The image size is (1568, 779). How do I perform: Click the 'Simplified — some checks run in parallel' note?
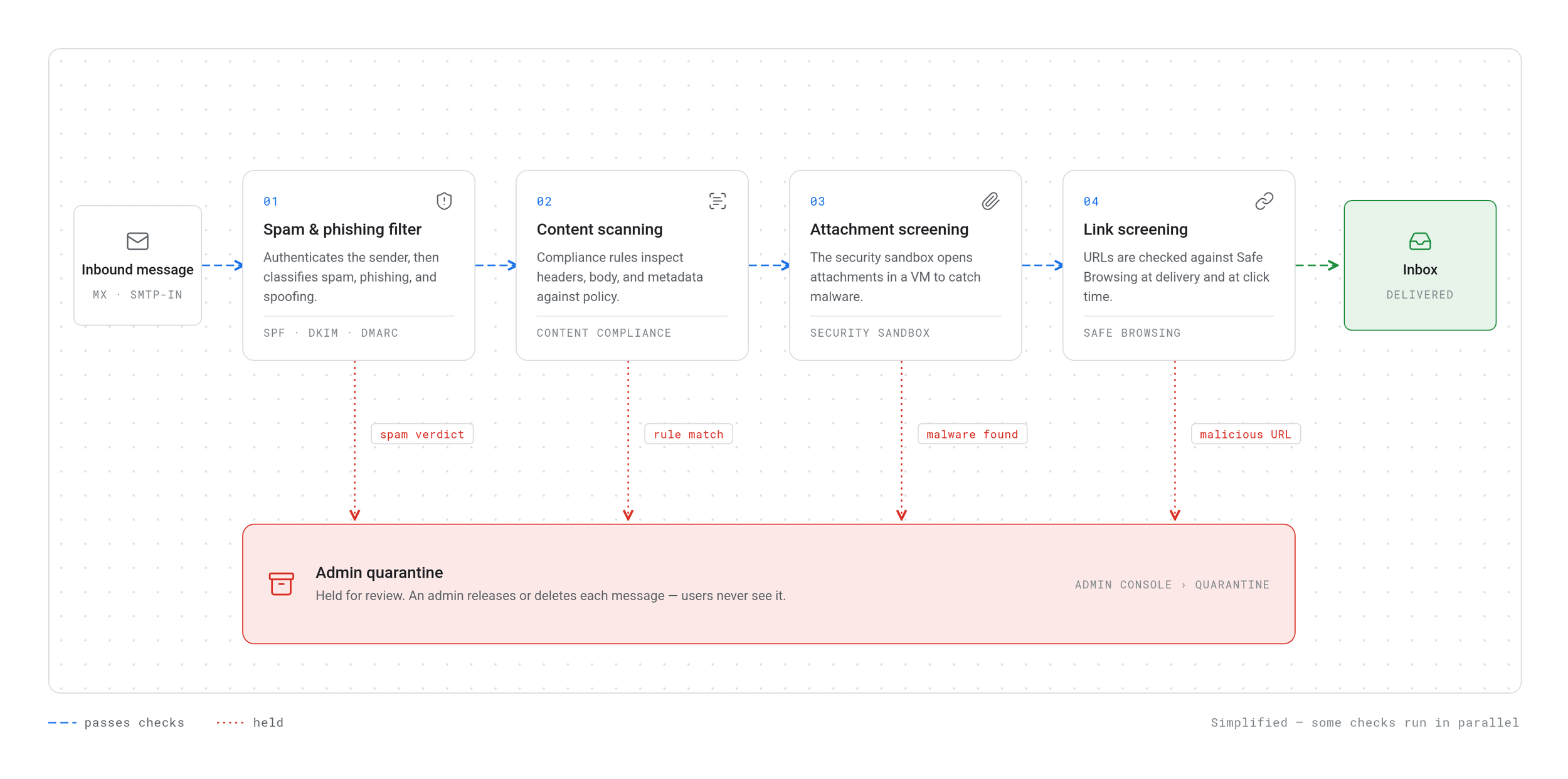pyautogui.click(x=1365, y=723)
